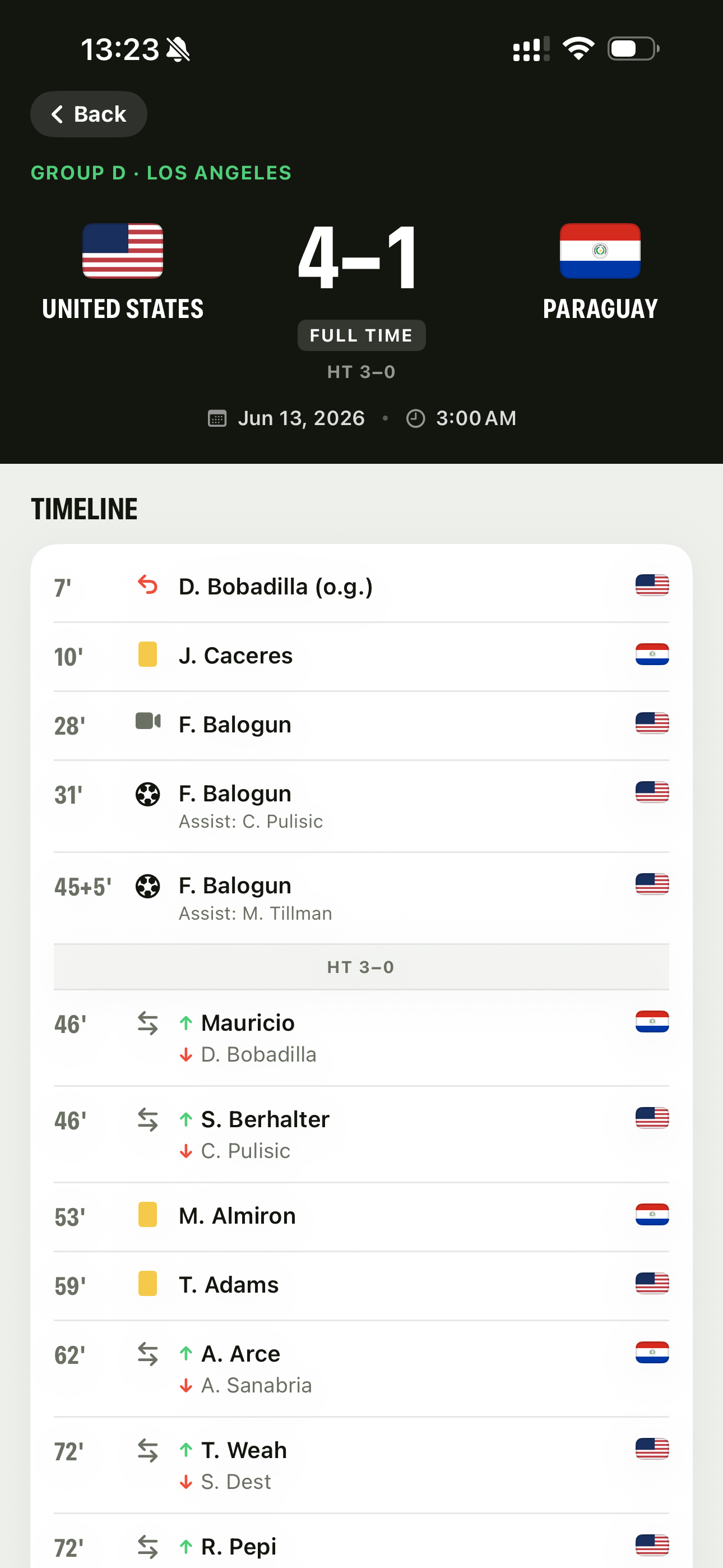Select the R. Pepi substitution row
The width and height of the screenshot is (723, 1568).
point(361,1541)
